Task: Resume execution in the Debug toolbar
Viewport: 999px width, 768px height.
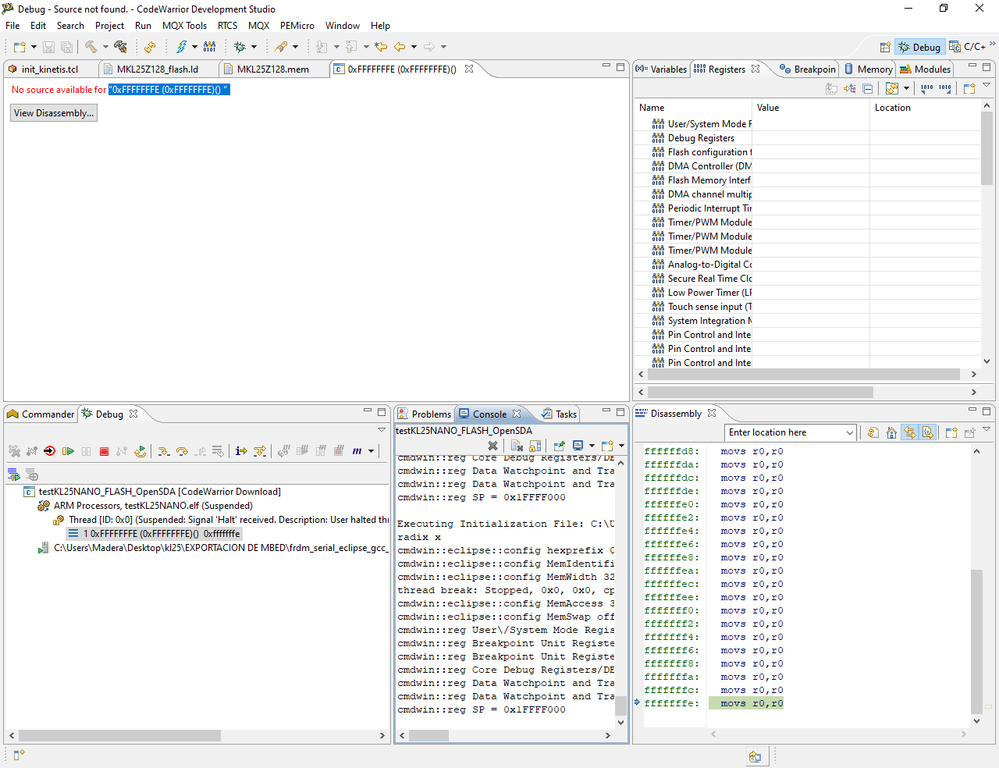Action: [x=66, y=452]
